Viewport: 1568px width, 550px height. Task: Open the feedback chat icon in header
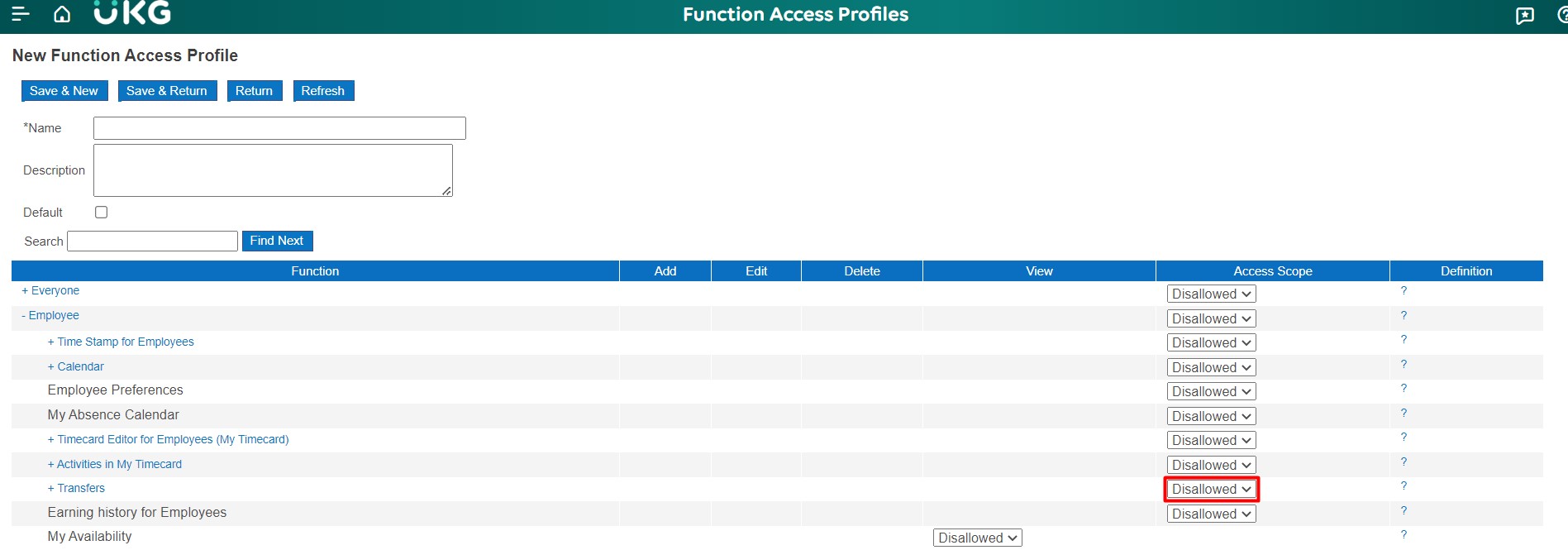1524,16
